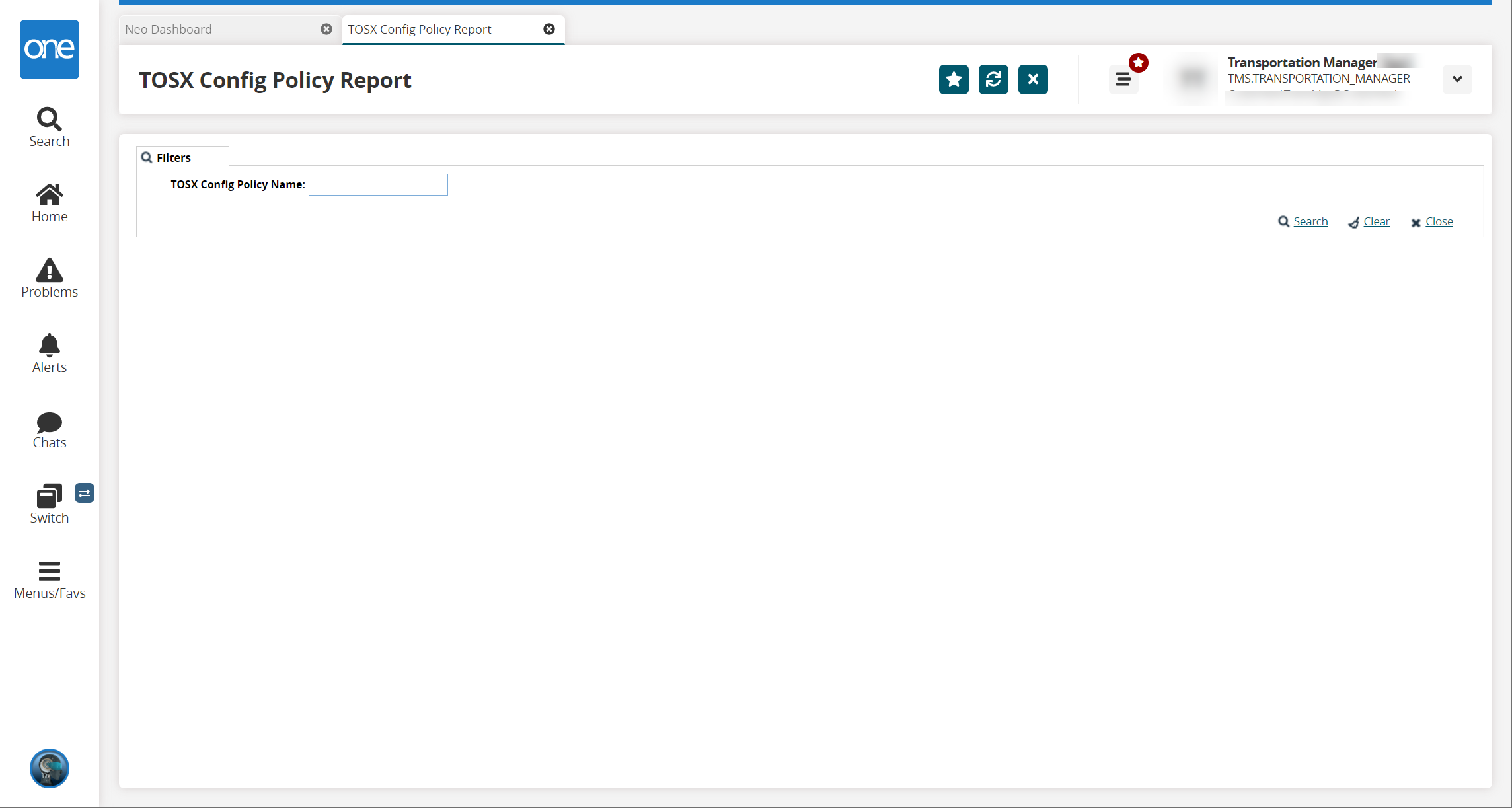Switch to the Neo Dashboard tab
The height and width of the screenshot is (808, 1512).
169,29
